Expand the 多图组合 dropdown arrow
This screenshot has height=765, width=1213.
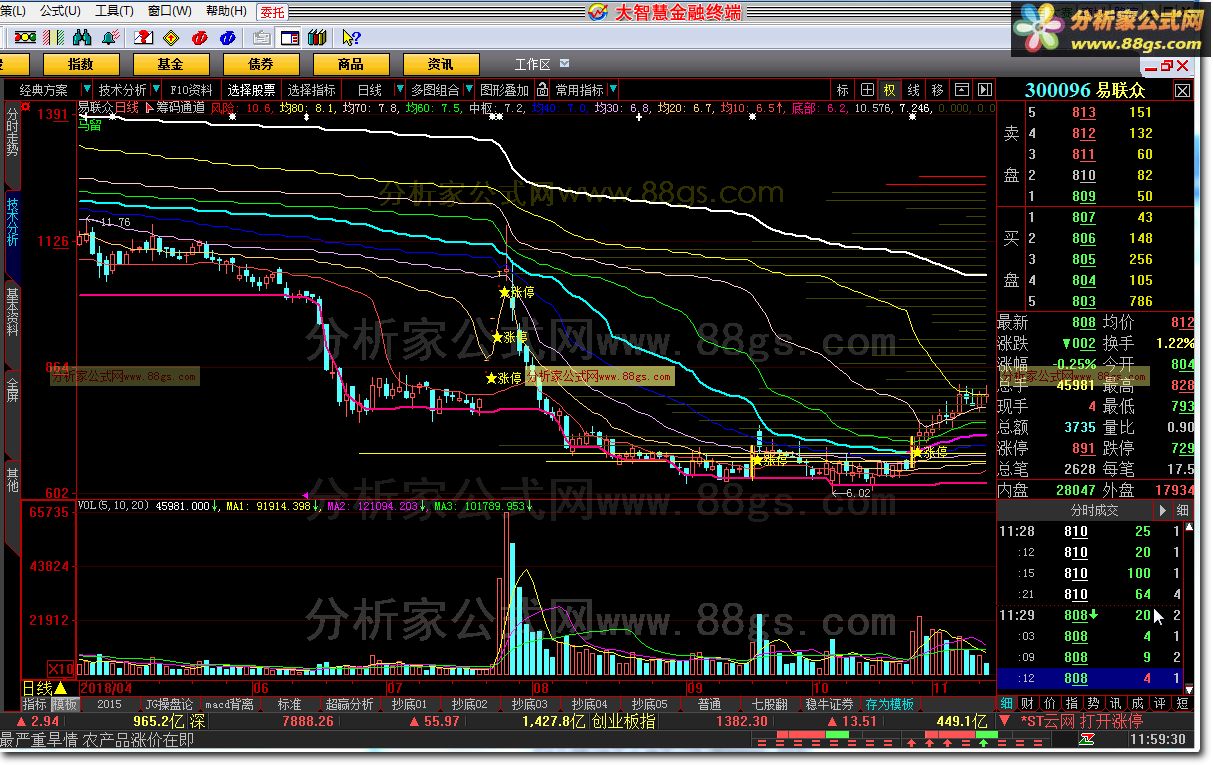pyautogui.click(x=468, y=90)
